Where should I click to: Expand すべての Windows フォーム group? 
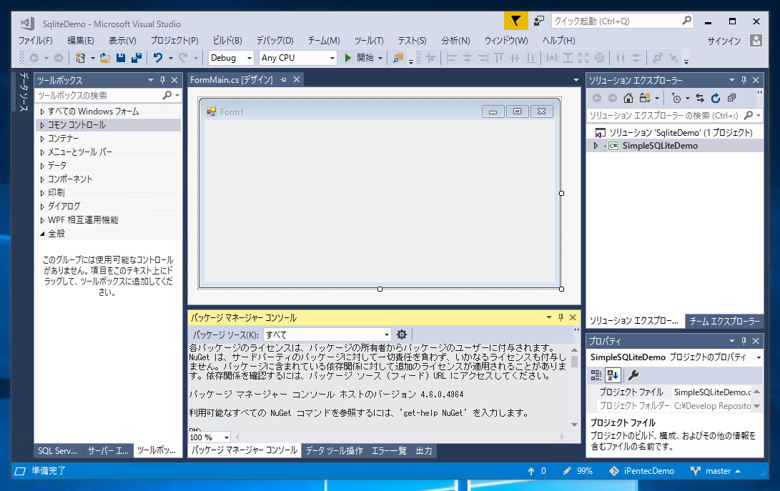42,111
